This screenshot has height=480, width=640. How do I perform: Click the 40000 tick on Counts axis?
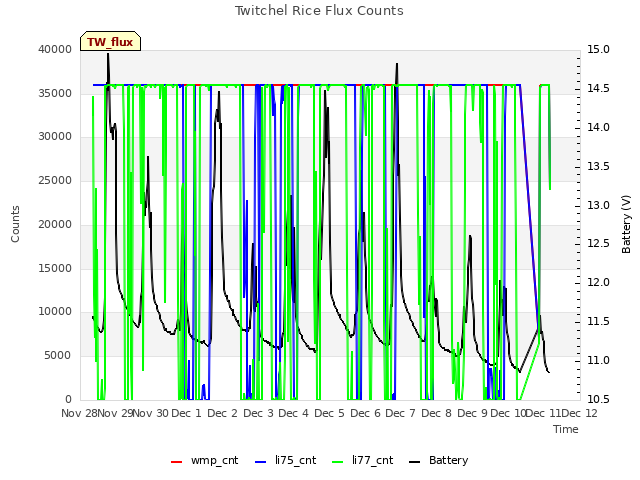tap(55, 49)
